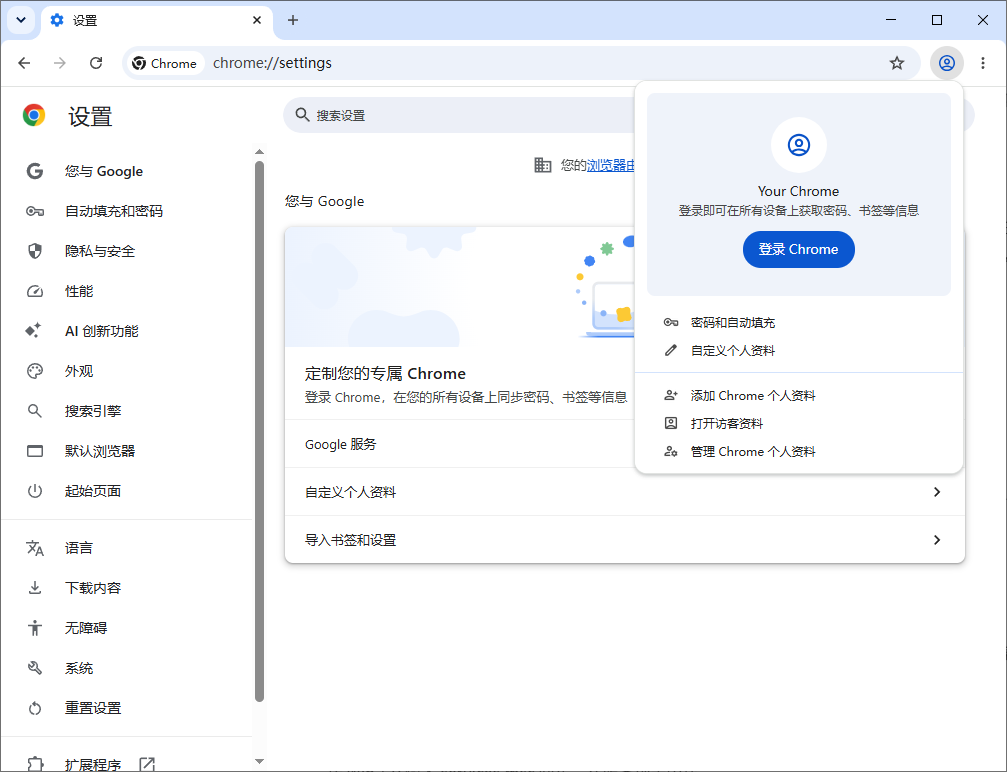Click sidebar scroll up arrow
The image size is (1007, 772).
(259, 152)
